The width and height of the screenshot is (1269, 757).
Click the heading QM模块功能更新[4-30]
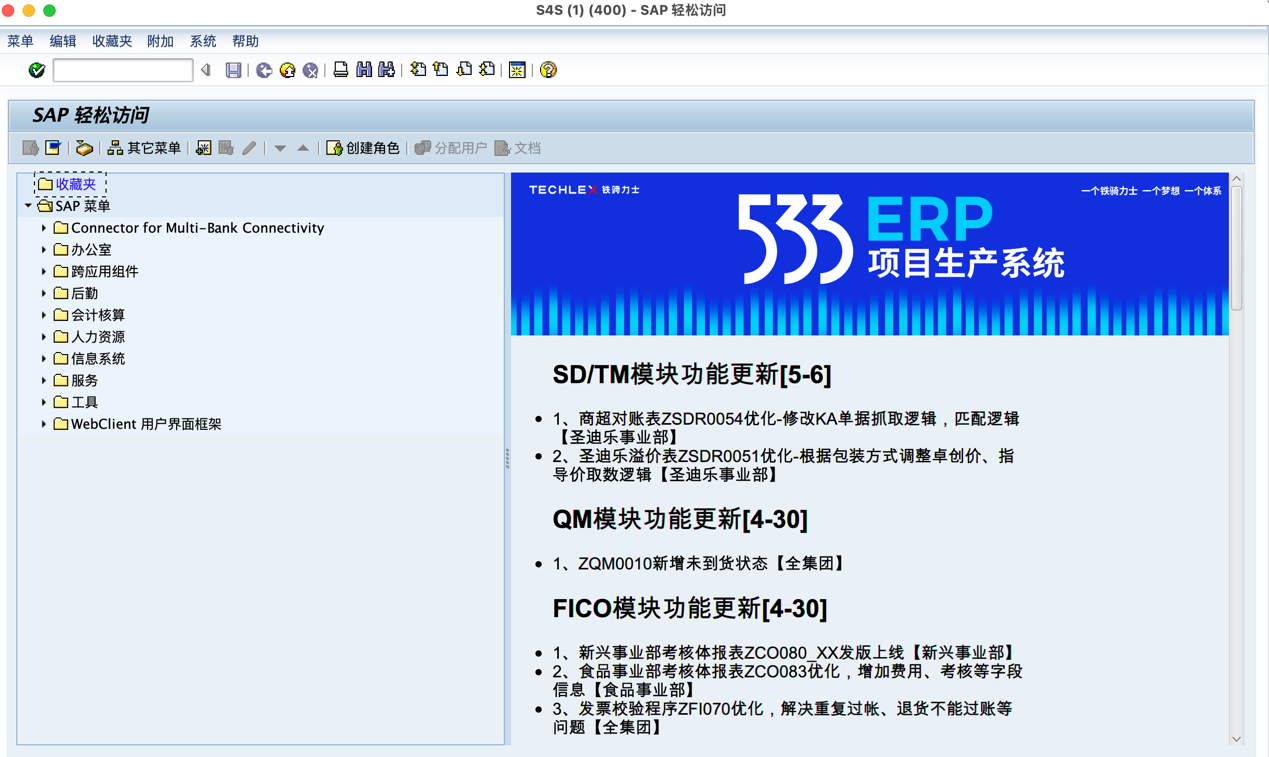(680, 519)
